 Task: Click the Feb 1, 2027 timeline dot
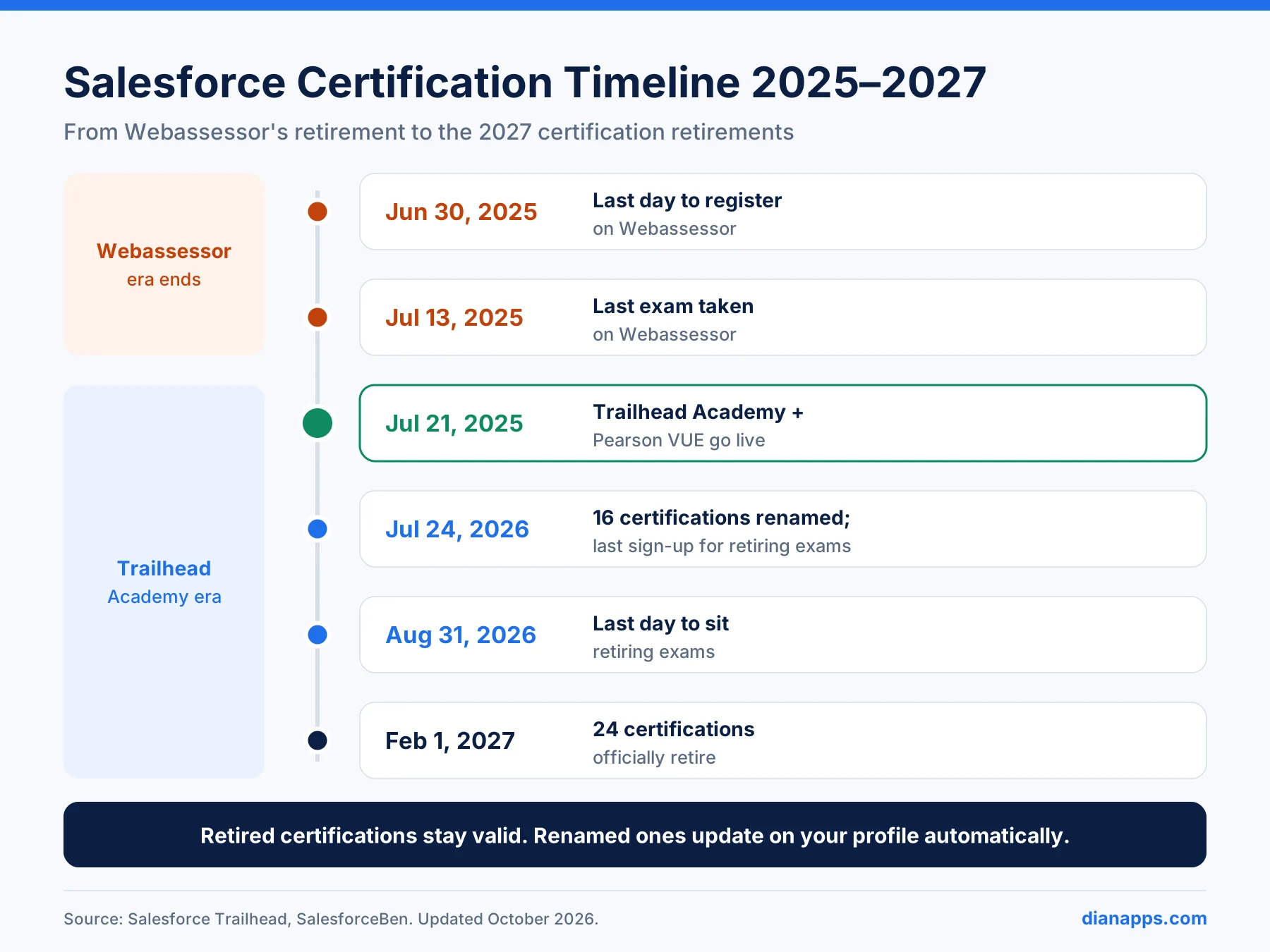pos(317,740)
